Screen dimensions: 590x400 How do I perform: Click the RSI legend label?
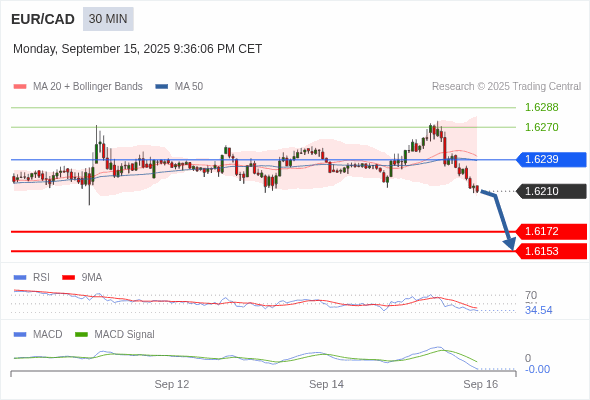tap(41, 278)
